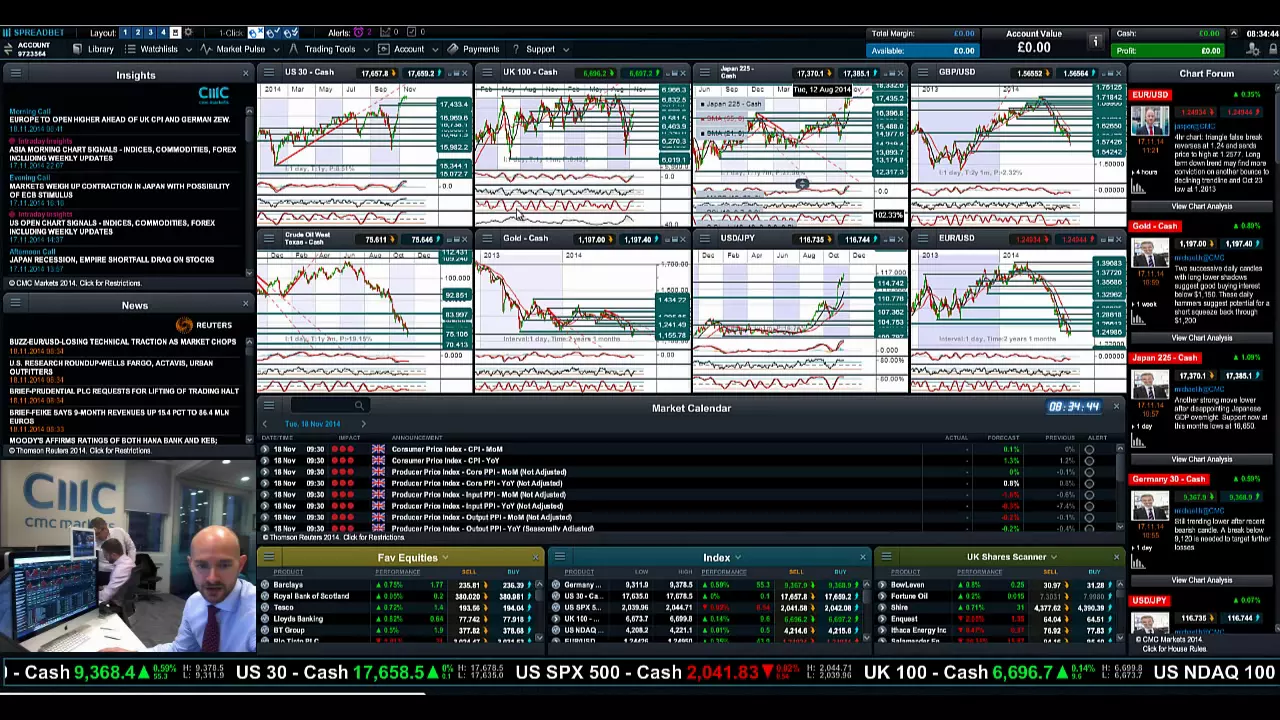Open View Chart Analysis under Germany 30 post
The image size is (1280, 720).
[x=1201, y=580]
